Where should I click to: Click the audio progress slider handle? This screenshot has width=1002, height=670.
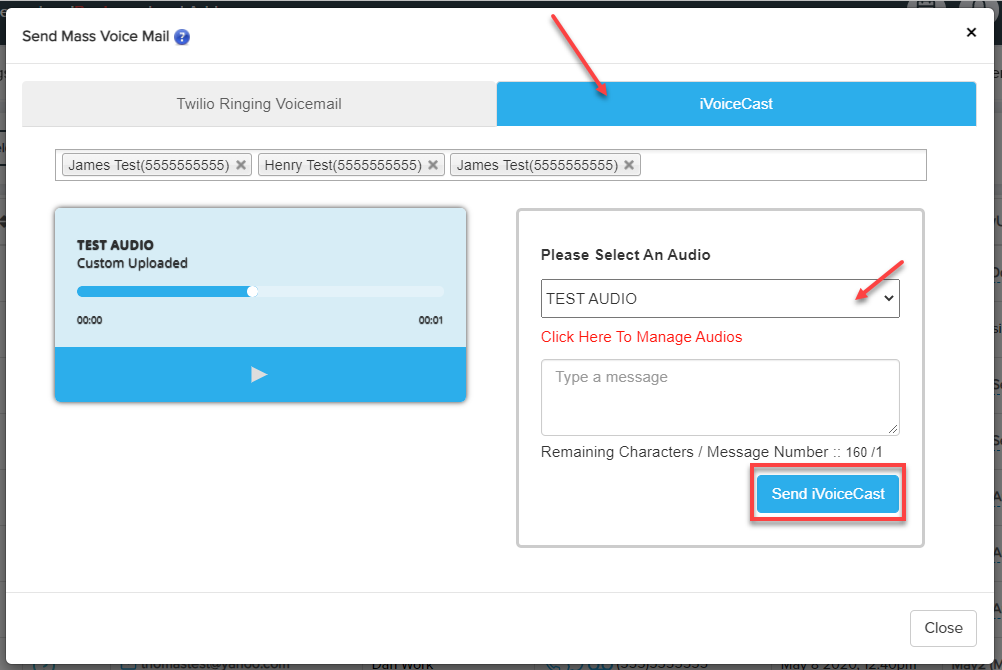(x=253, y=291)
